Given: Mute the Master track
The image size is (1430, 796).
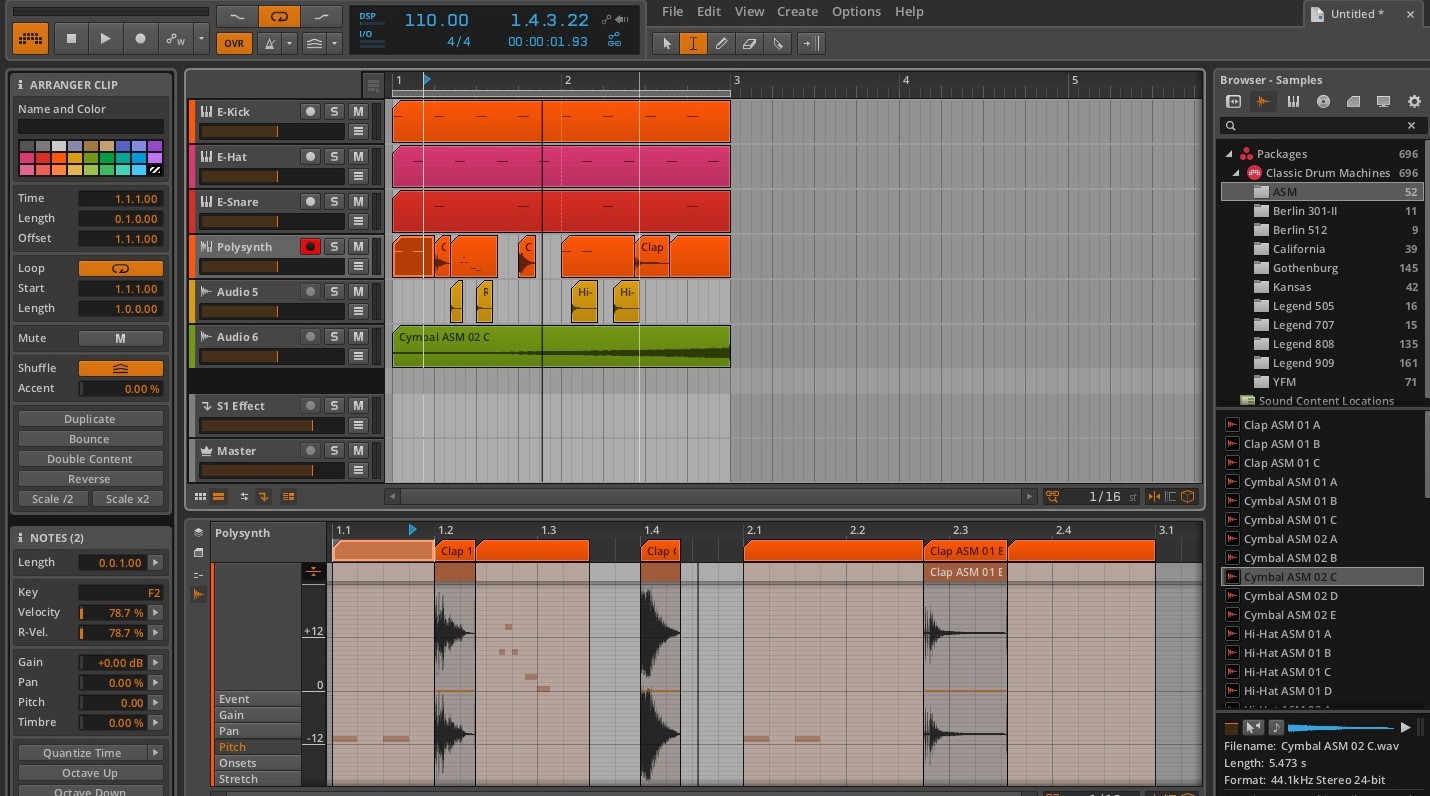Looking at the screenshot, I should [x=358, y=451].
